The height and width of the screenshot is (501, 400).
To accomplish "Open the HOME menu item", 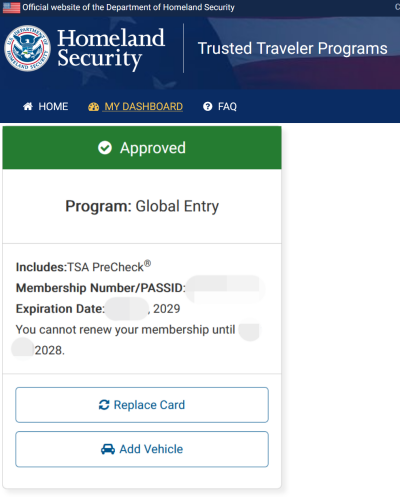I will tap(46, 106).
